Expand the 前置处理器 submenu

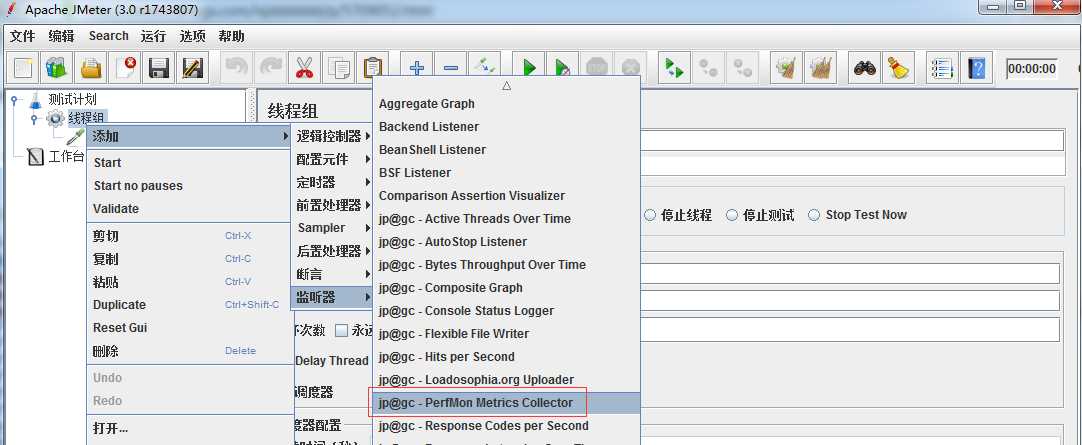pos(332,205)
